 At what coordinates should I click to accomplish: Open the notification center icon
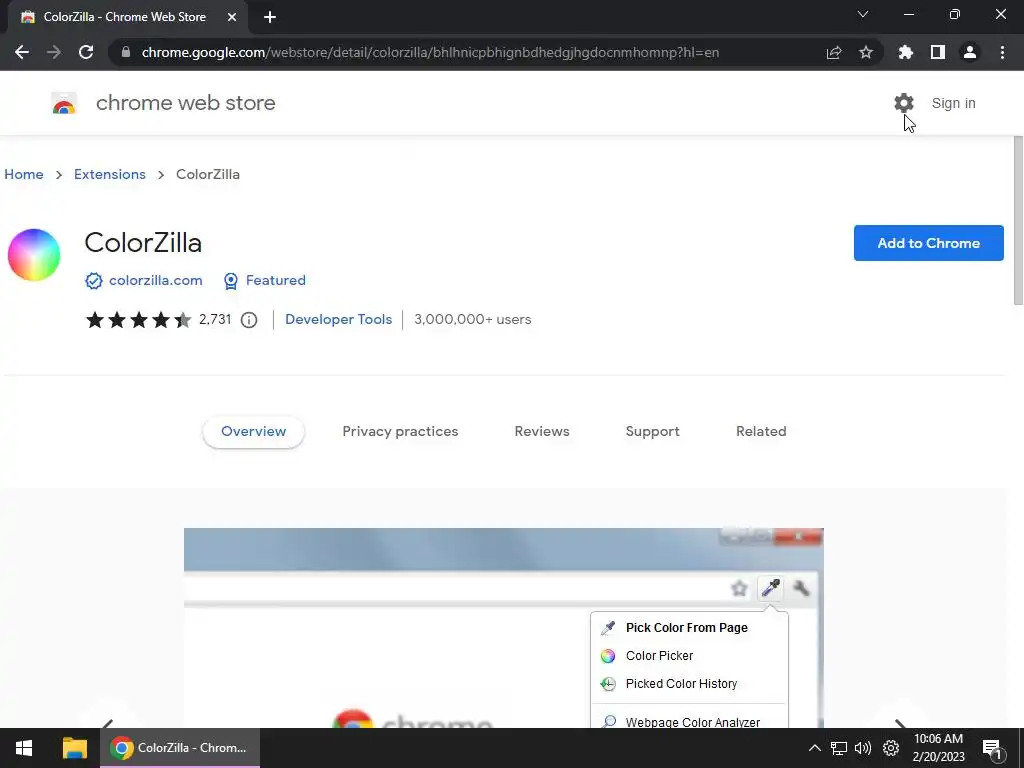(x=992, y=749)
